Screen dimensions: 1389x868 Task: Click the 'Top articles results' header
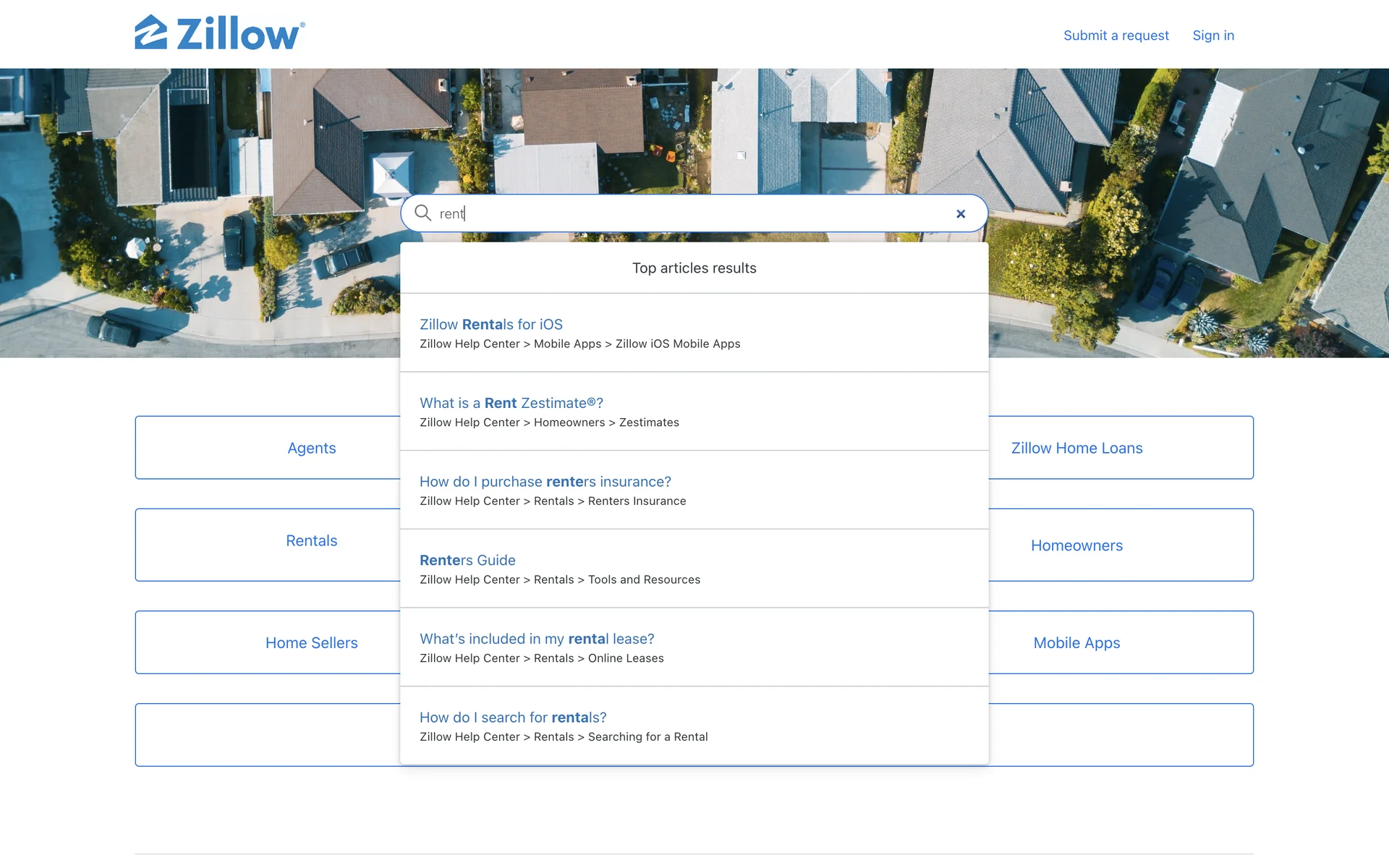(x=694, y=268)
